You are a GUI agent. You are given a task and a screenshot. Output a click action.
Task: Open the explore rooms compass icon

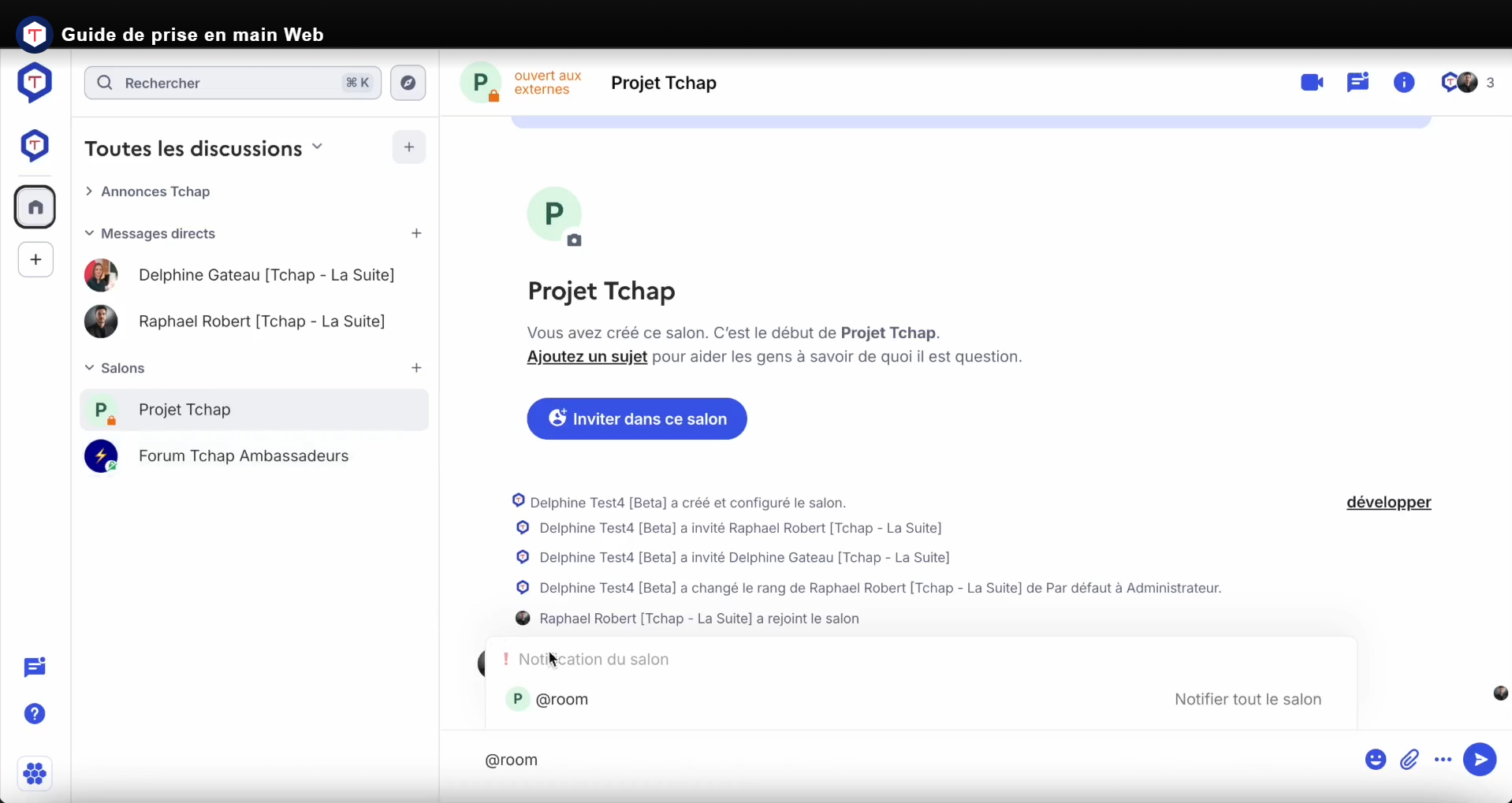[x=408, y=83]
